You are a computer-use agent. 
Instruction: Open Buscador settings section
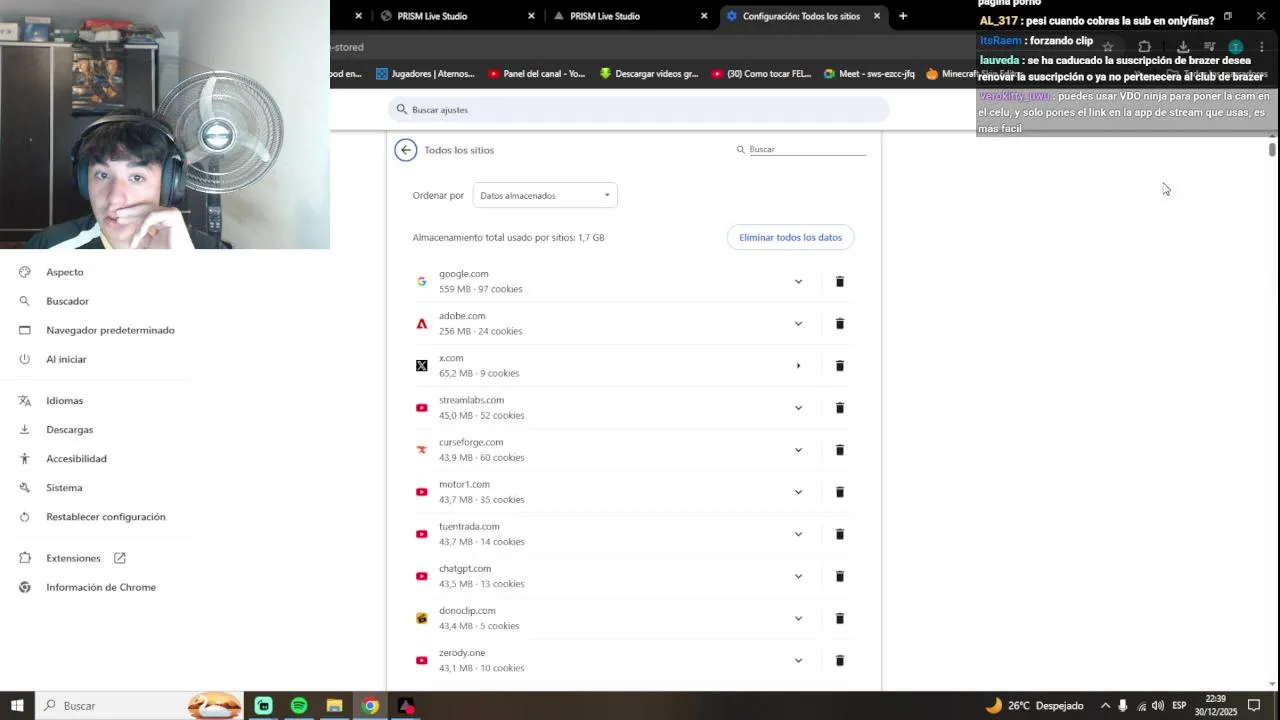[67, 301]
